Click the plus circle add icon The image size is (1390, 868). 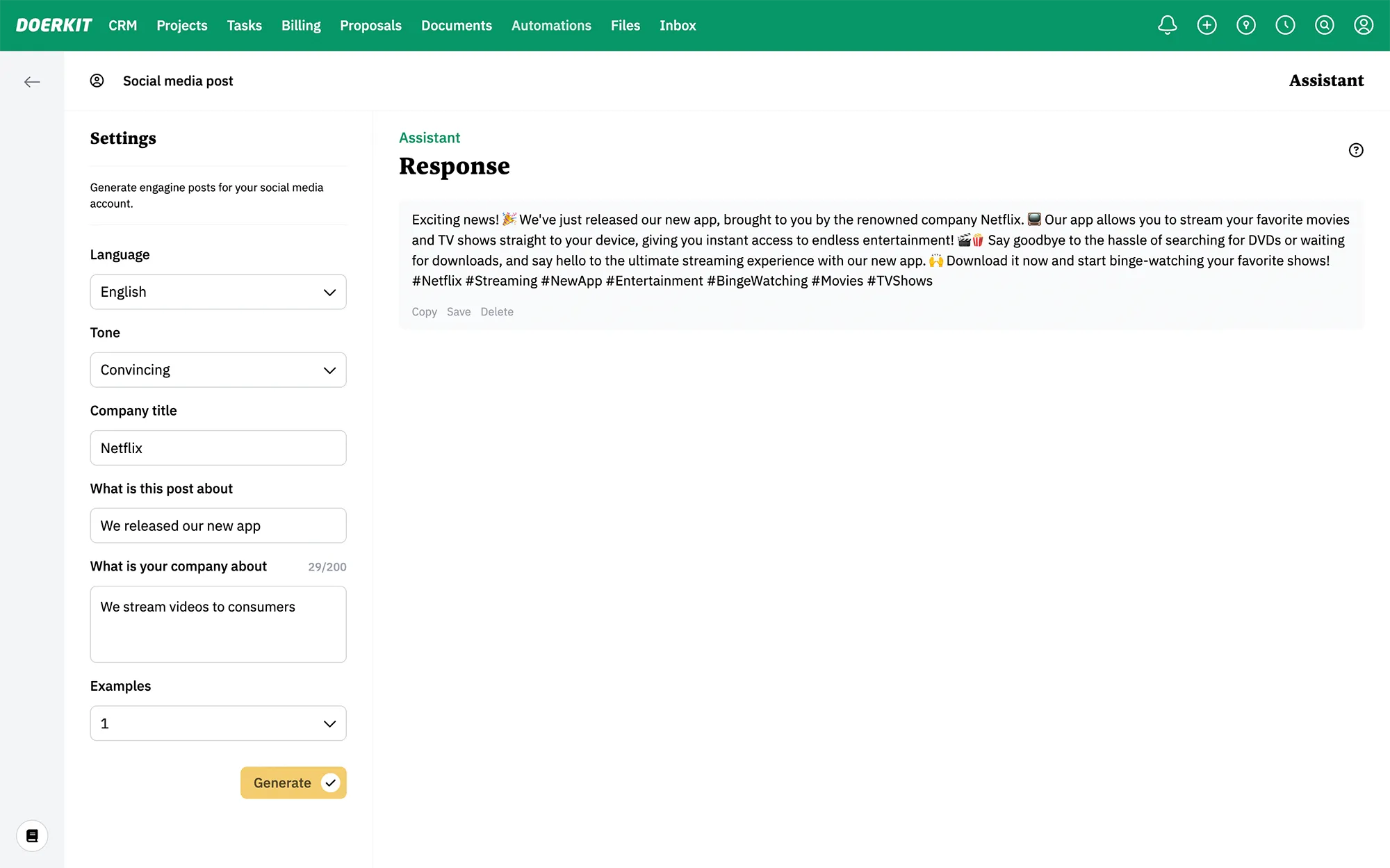click(1207, 26)
